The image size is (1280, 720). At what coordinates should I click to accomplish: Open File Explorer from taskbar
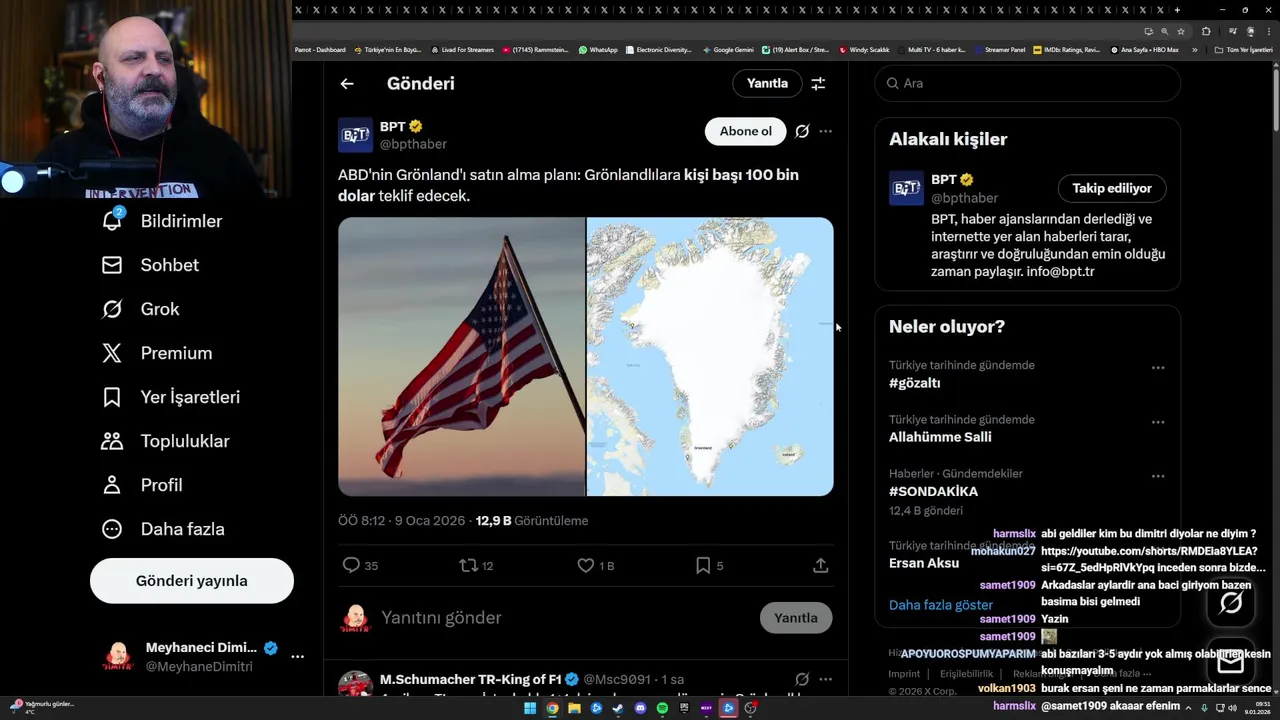(574, 708)
